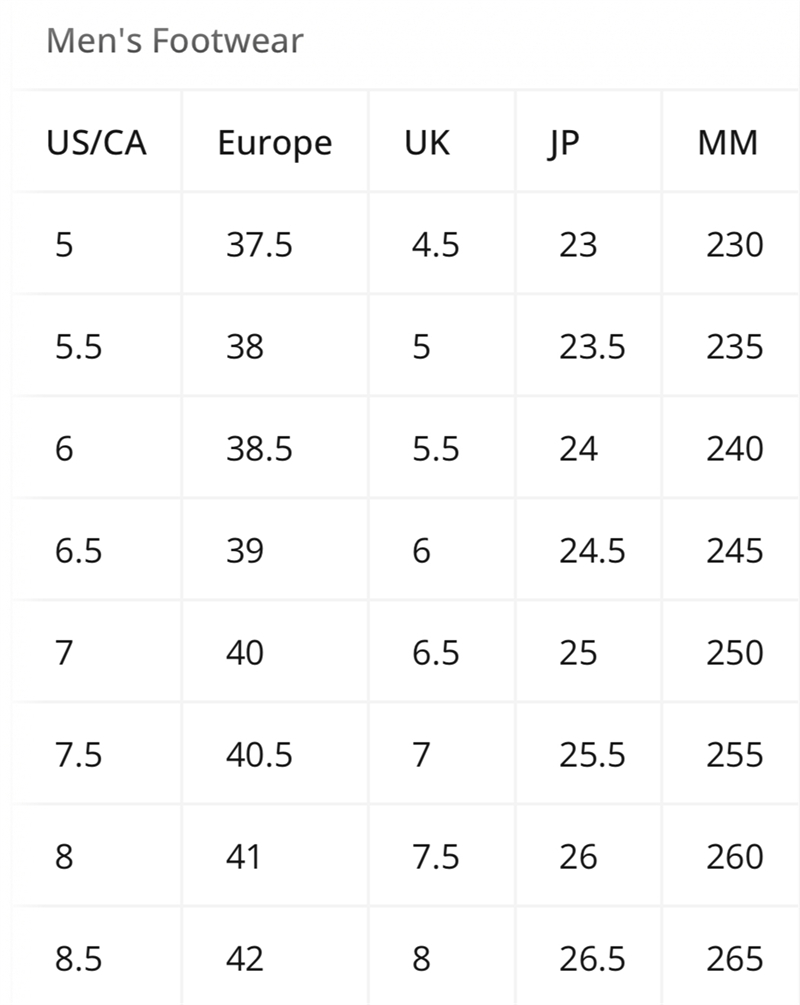Select the US/CA column header
Image resolution: width=800 pixels, height=1005 pixels.
click(x=96, y=143)
